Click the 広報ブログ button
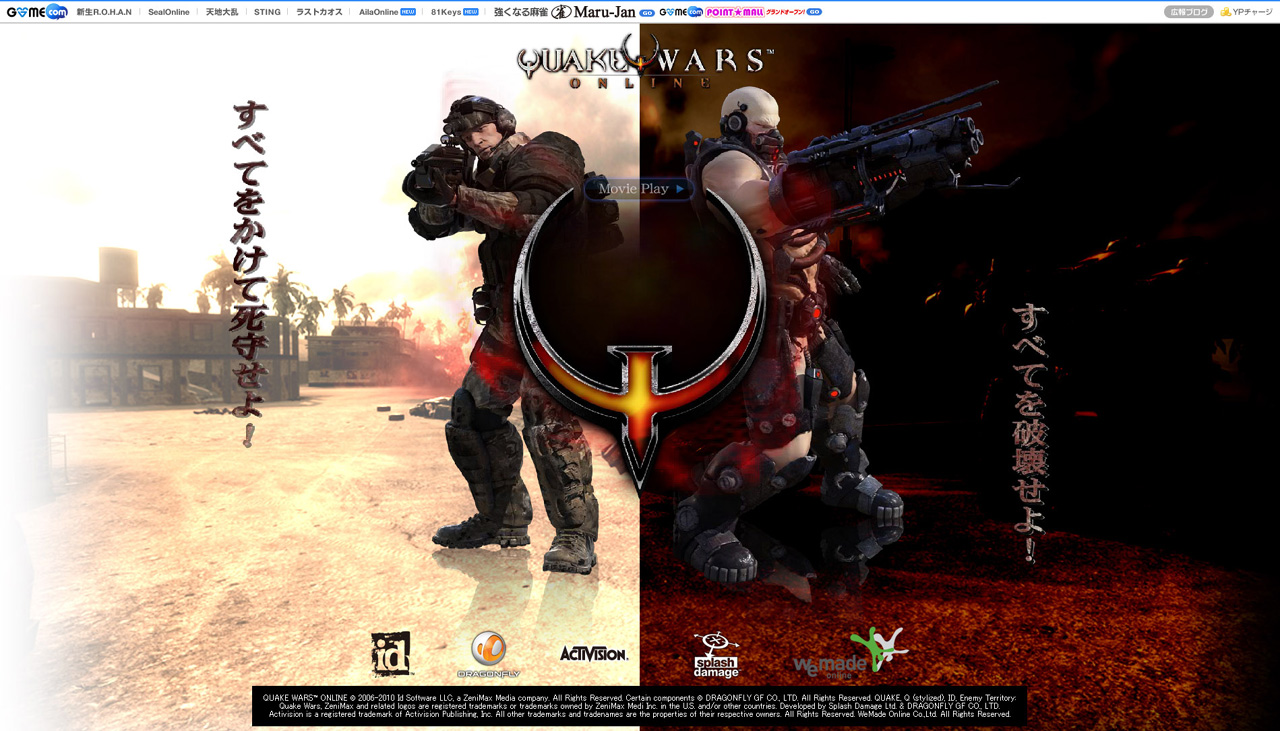 coord(1188,12)
